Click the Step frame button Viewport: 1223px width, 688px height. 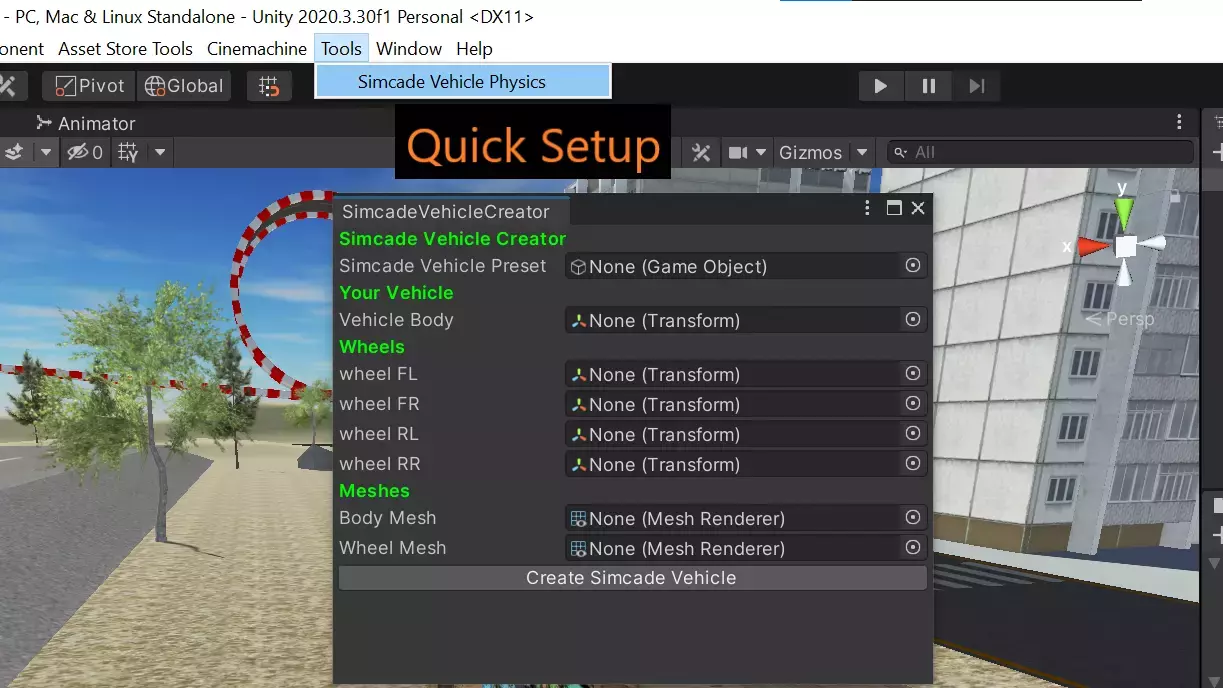977,86
